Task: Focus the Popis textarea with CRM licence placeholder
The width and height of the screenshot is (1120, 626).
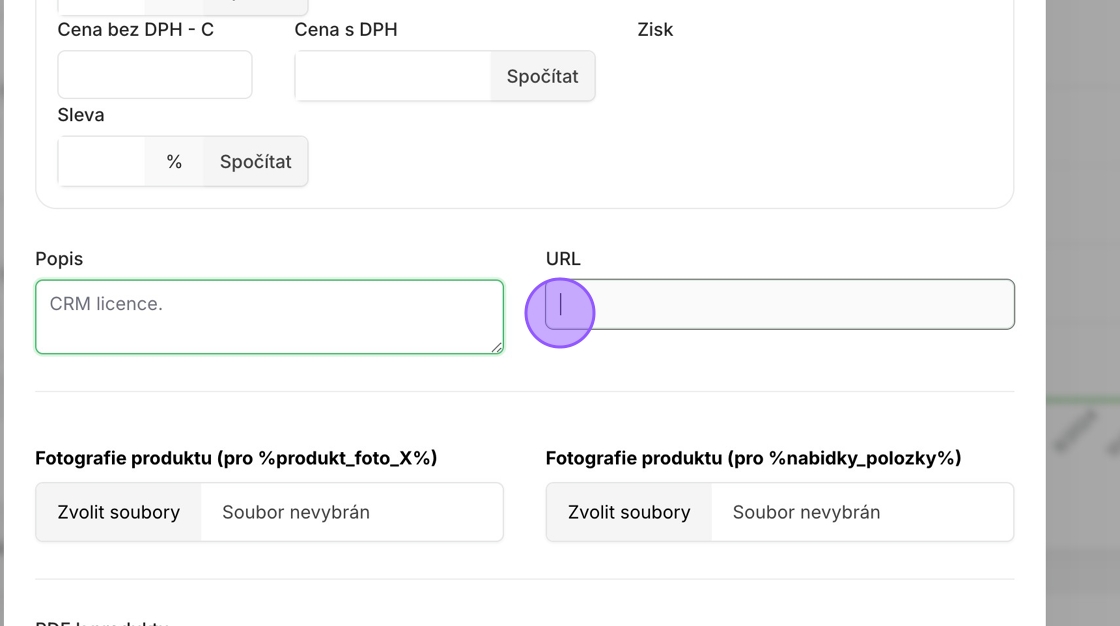Action: [268, 316]
